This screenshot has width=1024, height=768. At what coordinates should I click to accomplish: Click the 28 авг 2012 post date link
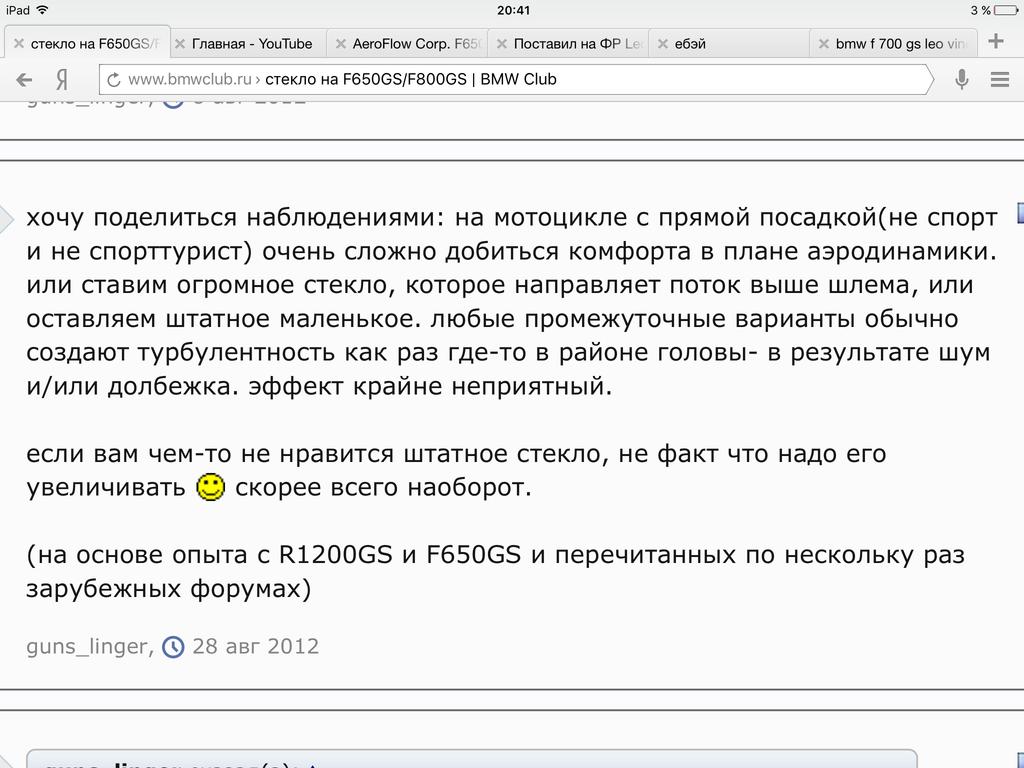[x=255, y=646]
